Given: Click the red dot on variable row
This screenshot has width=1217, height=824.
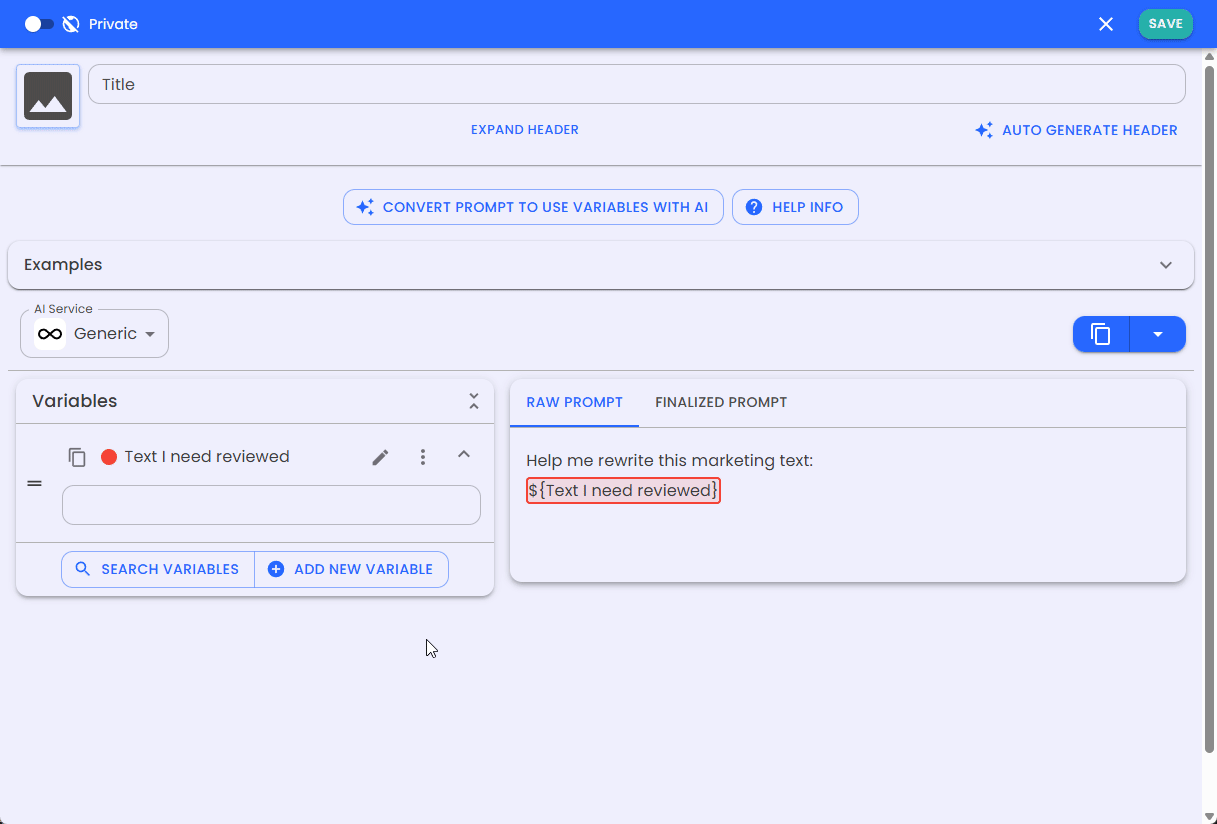Looking at the screenshot, I should pyautogui.click(x=109, y=457).
